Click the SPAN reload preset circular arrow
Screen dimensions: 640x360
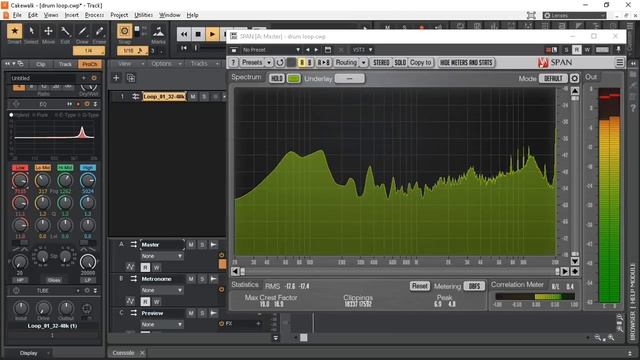(x=280, y=62)
